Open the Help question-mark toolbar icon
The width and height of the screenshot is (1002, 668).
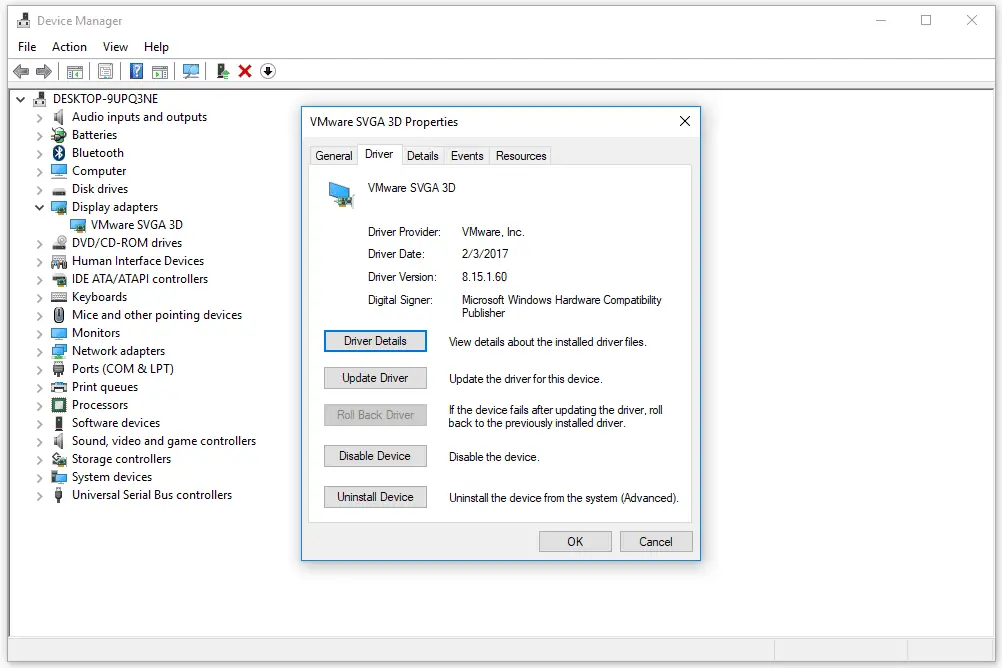[136, 71]
